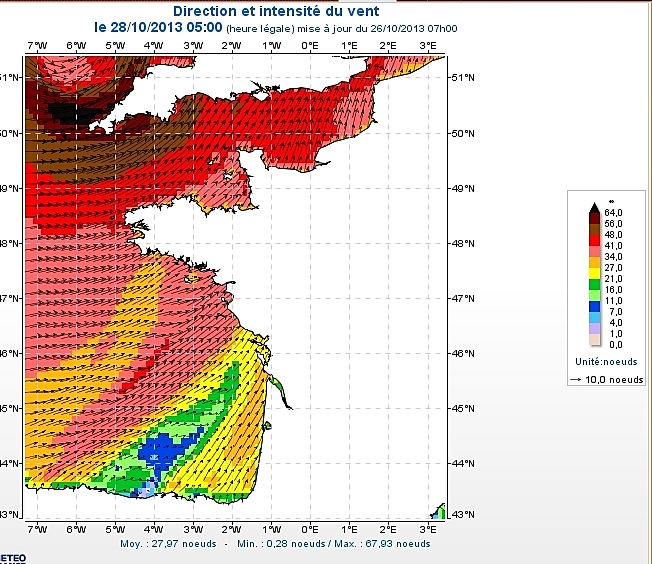
Task: Click '3°E' on the lower longitude axis
Action: pyautogui.click(x=427, y=529)
